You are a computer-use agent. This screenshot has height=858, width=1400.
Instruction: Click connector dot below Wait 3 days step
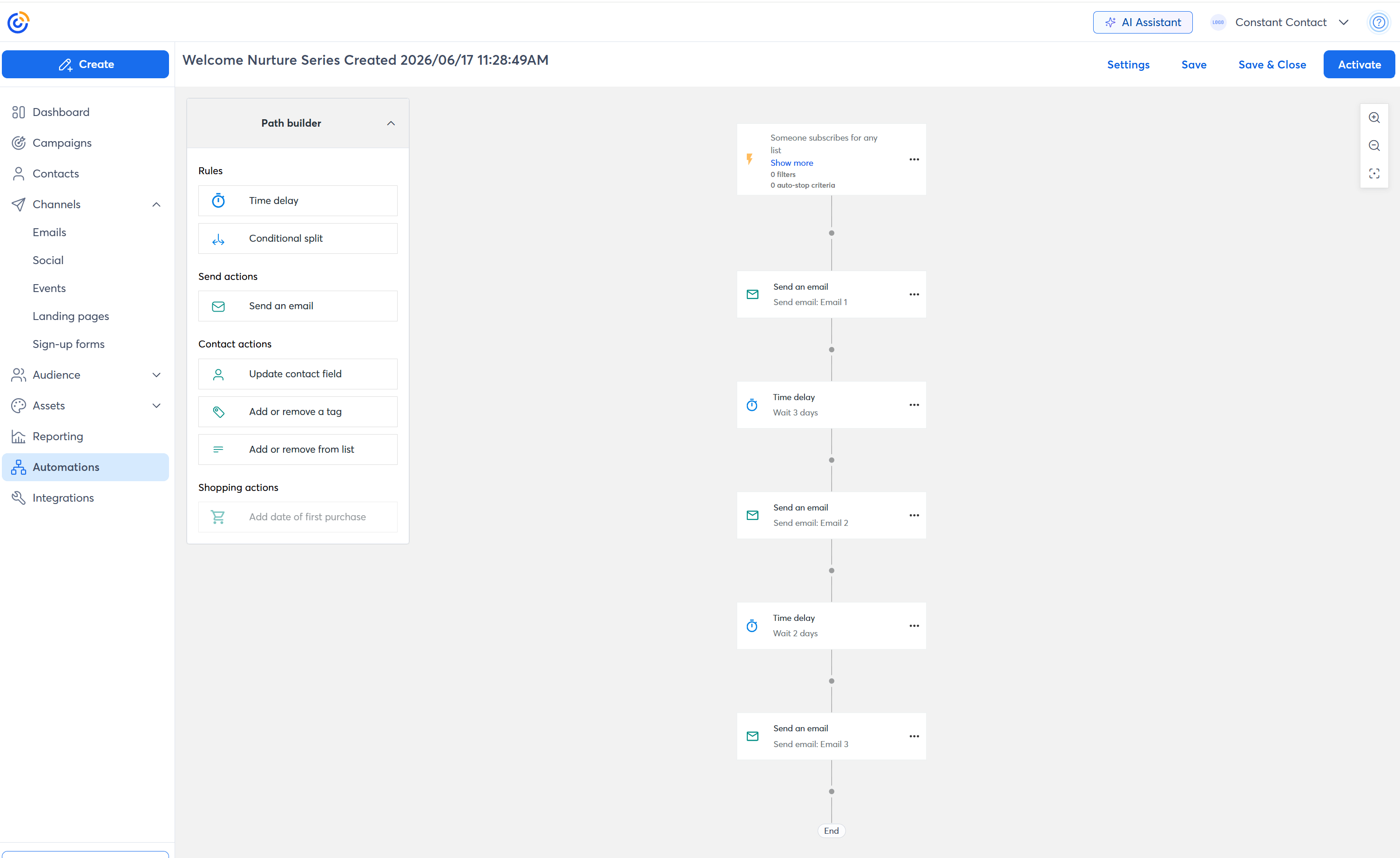(x=831, y=460)
